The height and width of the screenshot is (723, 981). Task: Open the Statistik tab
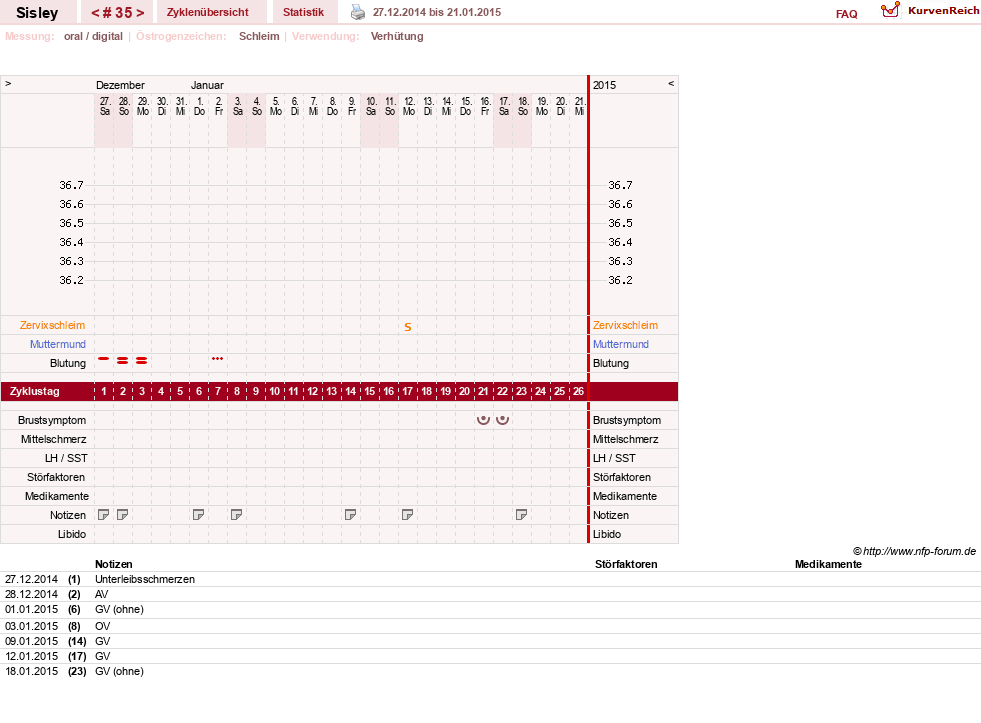[303, 12]
